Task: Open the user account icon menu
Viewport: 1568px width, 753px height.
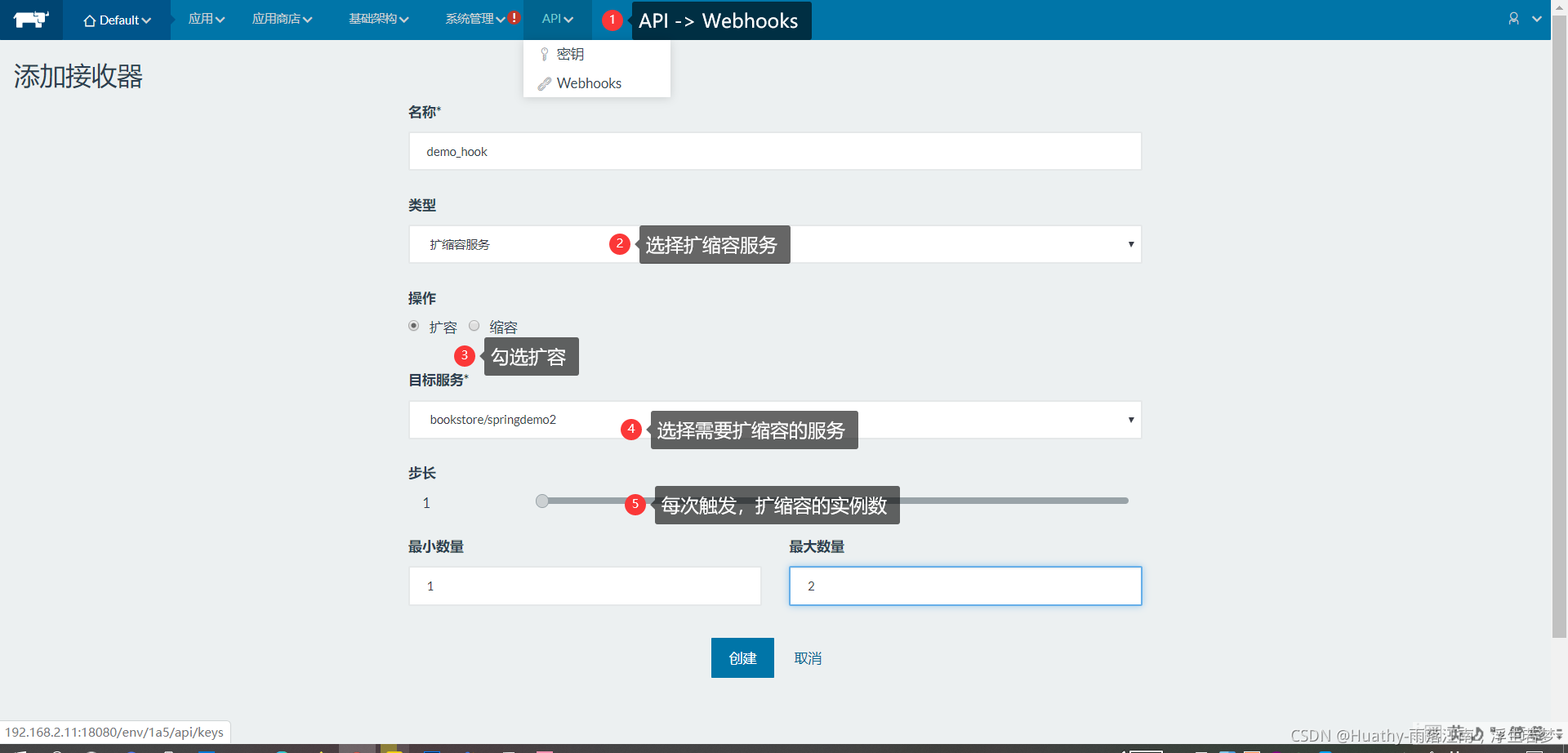Action: click(1513, 19)
